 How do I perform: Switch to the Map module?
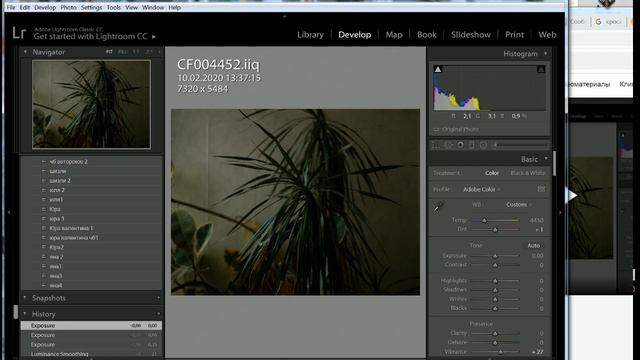pos(394,35)
